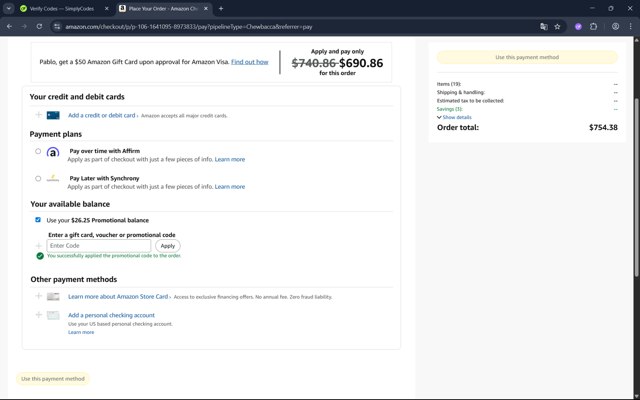Open the tab search dropdown arrow
This screenshot has height=400, width=640.
pyautogui.click(x=8, y=8)
